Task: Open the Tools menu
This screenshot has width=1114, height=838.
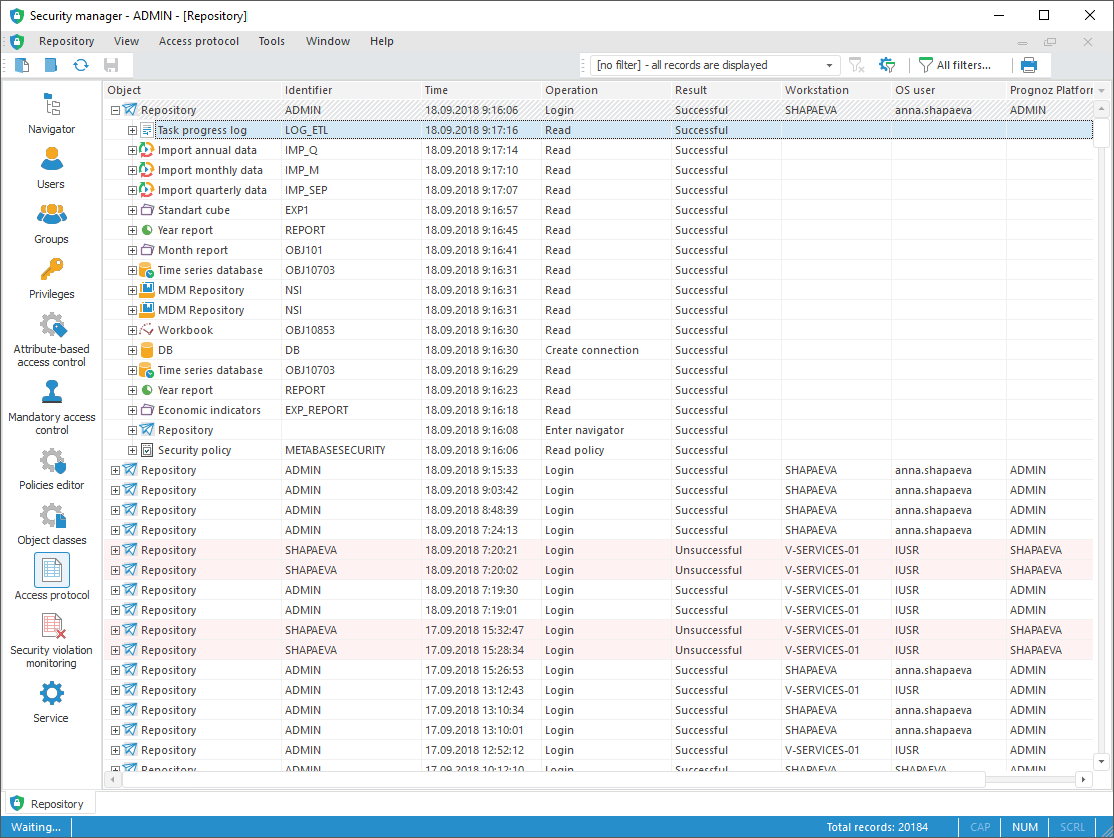Action: pyautogui.click(x=271, y=41)
